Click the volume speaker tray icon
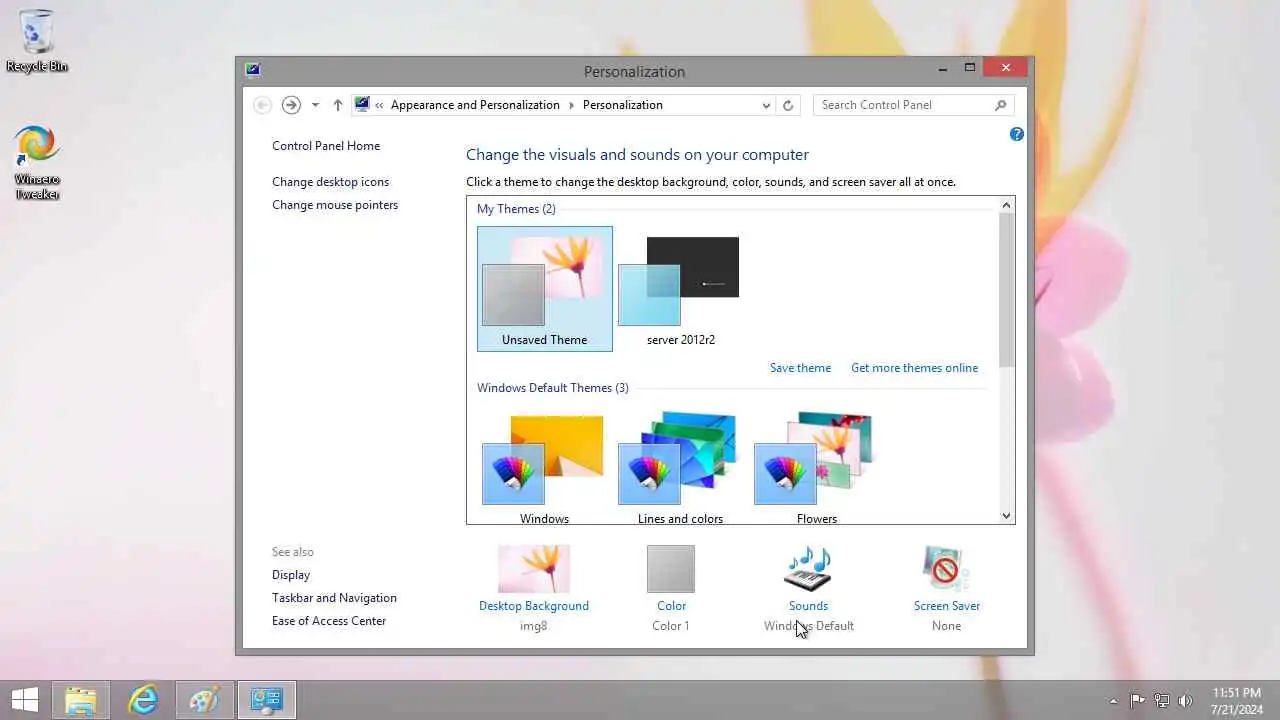 coord(1186,701)
